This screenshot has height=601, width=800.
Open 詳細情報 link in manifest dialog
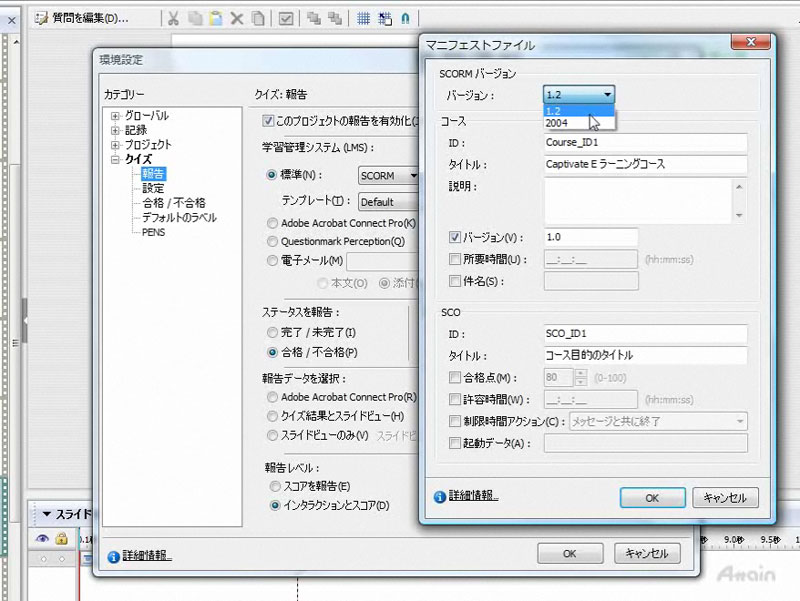(473, 496)
